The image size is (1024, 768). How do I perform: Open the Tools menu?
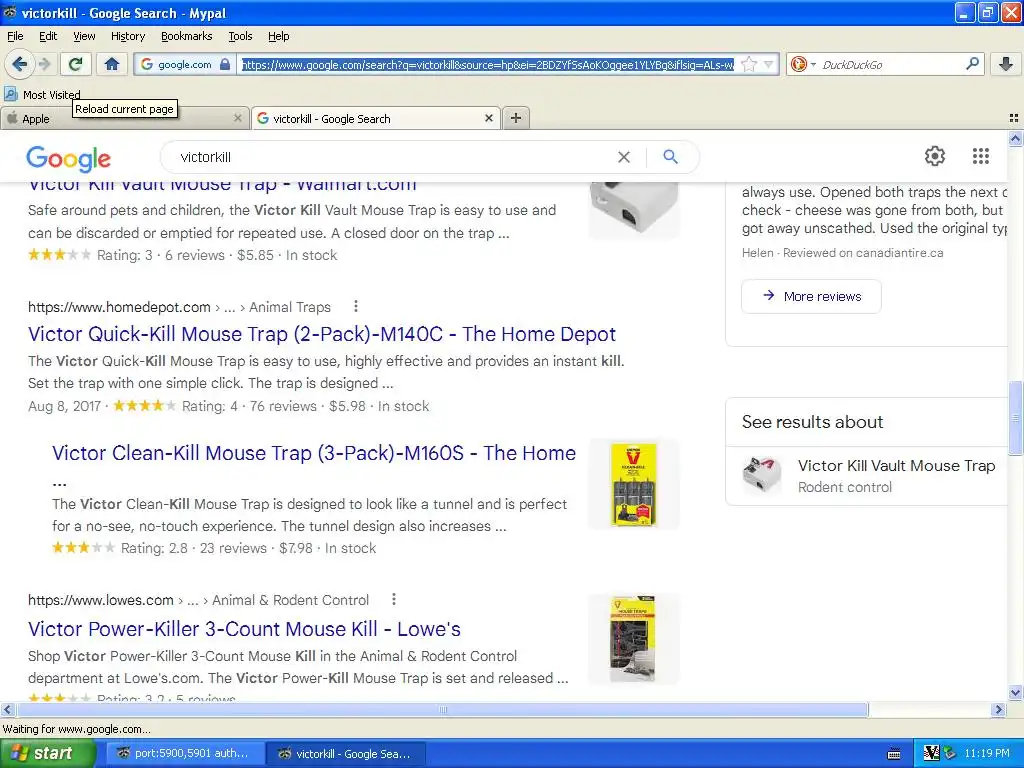[x=240, y=36]
